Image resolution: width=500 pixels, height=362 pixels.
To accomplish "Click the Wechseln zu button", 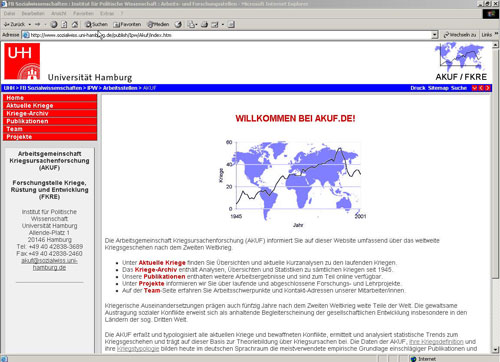I will coord(460,35).
